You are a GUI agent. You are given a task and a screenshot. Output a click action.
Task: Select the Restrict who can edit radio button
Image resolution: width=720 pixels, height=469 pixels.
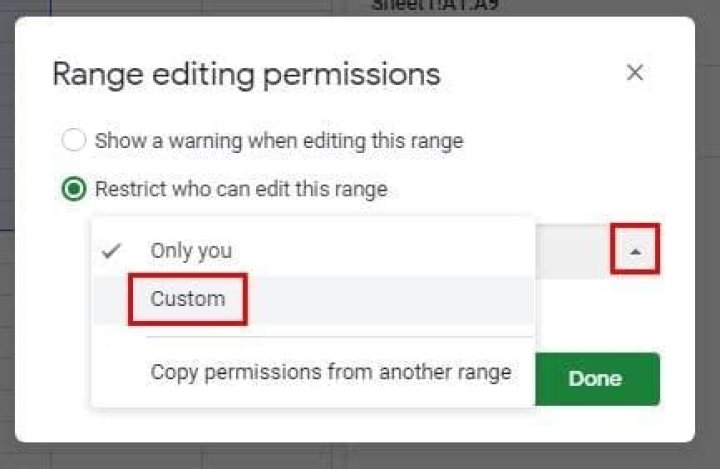[74, 189]
